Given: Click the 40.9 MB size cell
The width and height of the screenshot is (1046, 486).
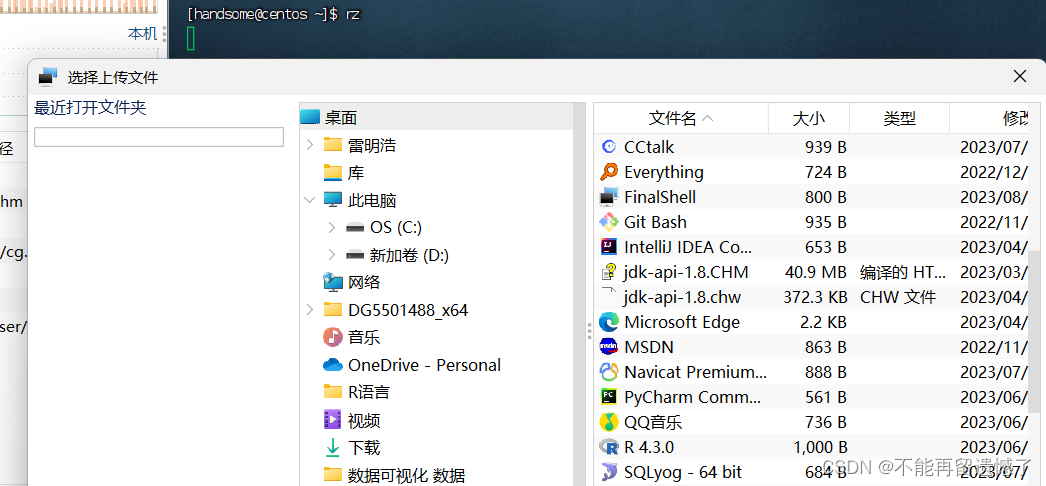Looking at the screenshot, I should coord(816,272).
